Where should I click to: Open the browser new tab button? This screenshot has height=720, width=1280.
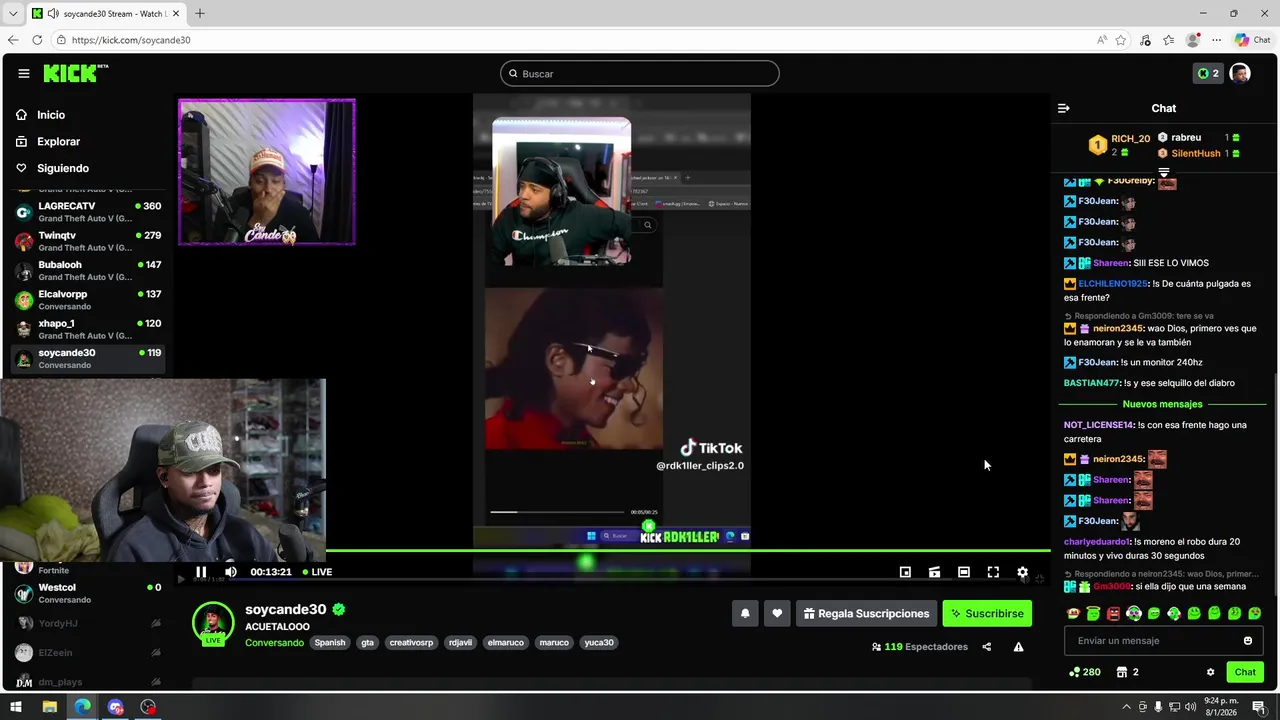tap(200, 13)
